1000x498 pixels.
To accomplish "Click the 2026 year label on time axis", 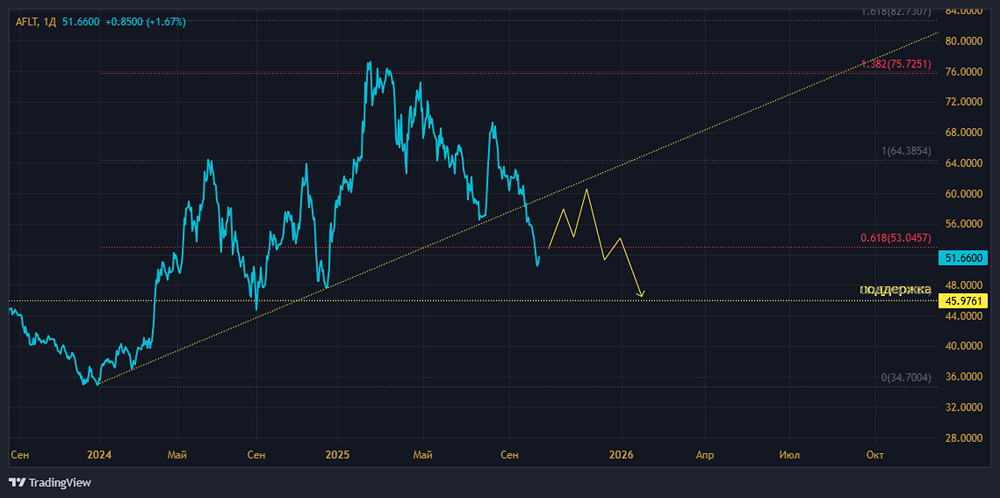I will tap(621, 455).
